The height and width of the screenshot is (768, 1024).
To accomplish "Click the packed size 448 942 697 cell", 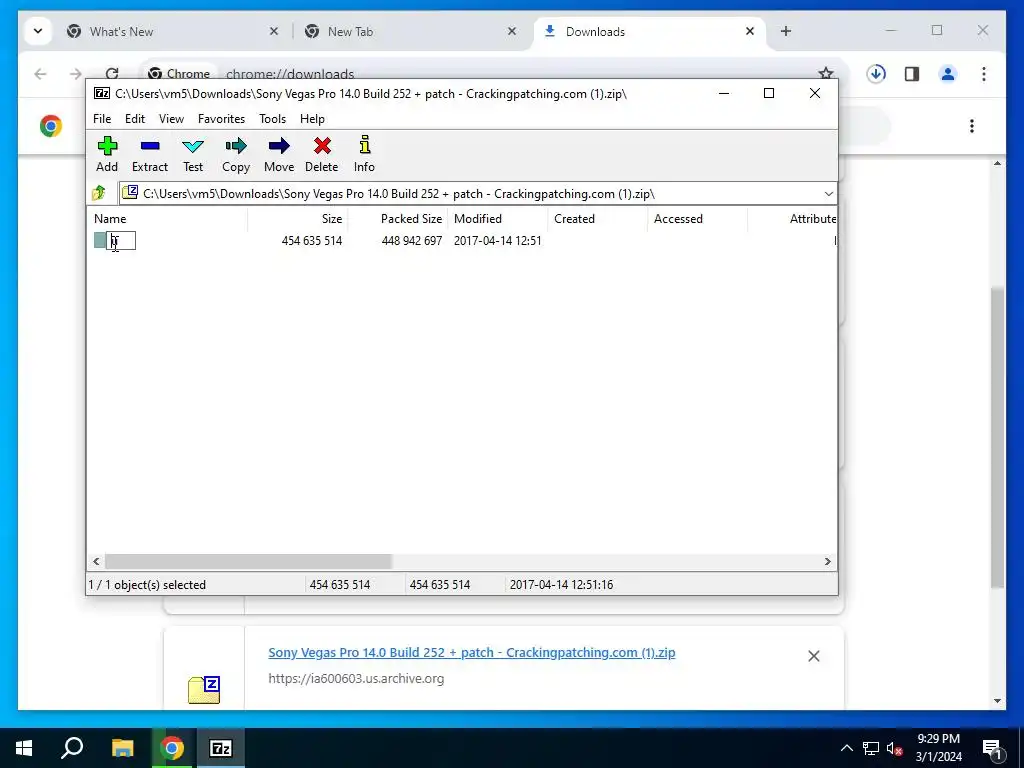I will [411, 241].
